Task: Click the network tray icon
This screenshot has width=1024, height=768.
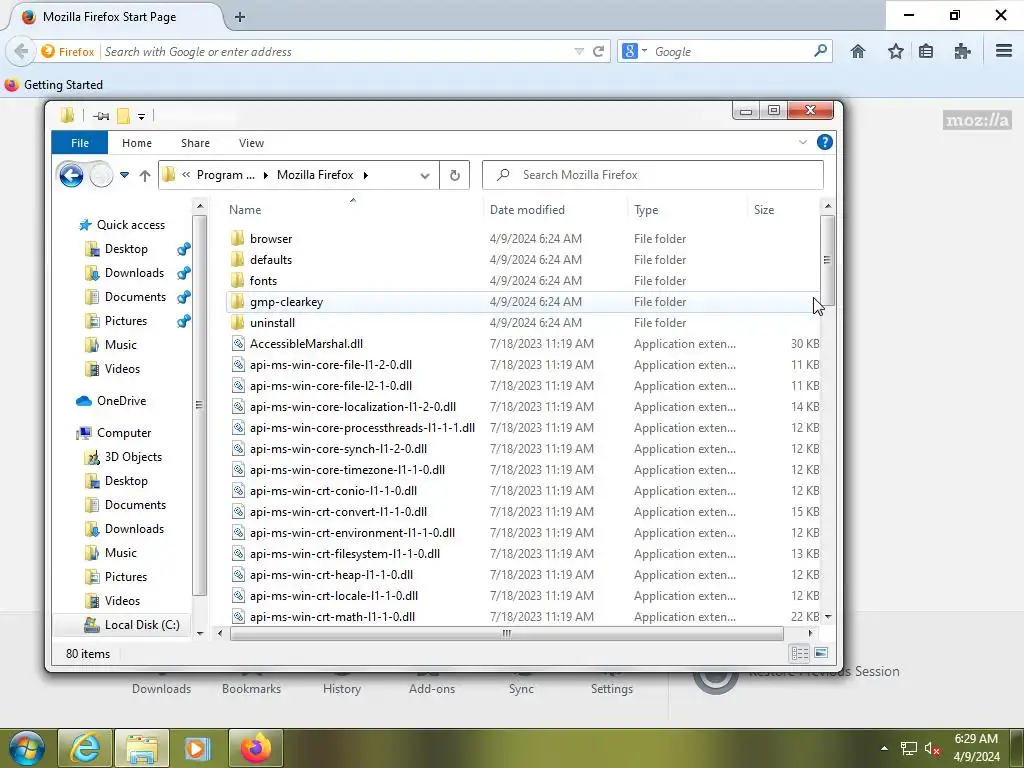Action: (908, 748)
